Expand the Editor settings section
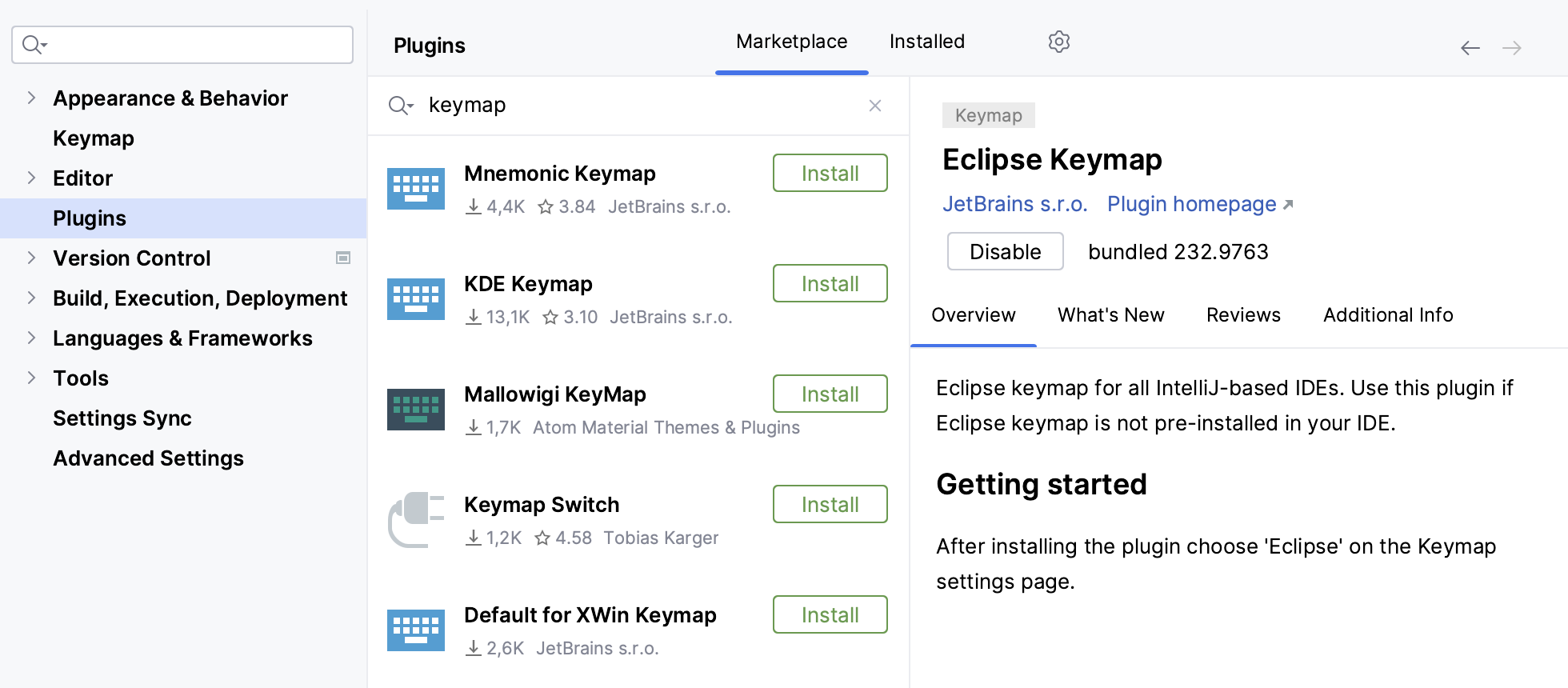1568x688 pixels. pos(31,178)
